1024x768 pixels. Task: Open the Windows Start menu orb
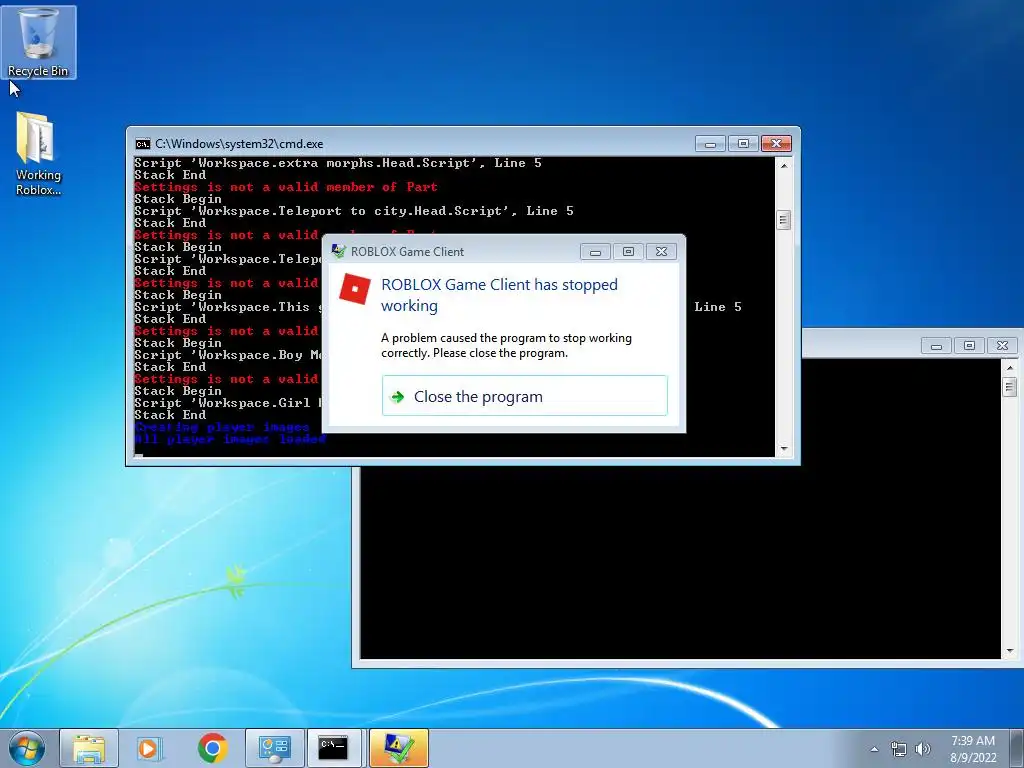(27, 748)
